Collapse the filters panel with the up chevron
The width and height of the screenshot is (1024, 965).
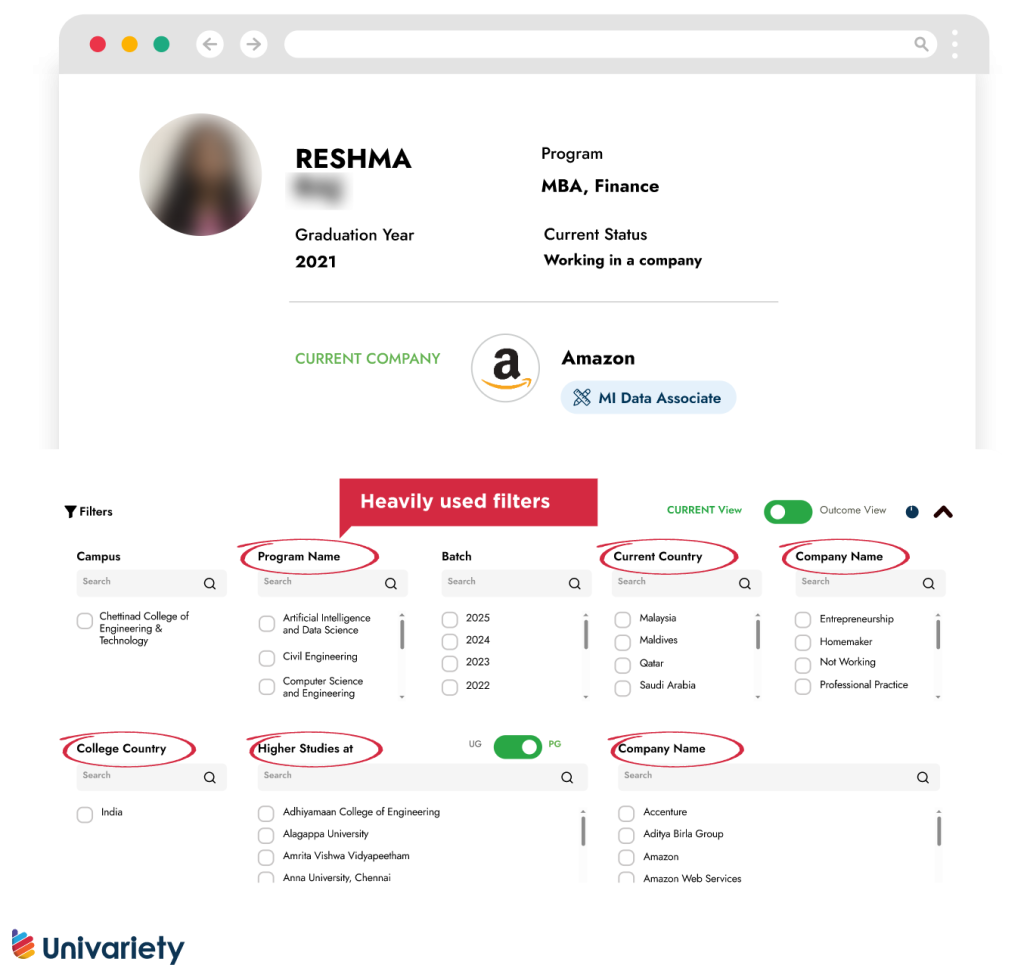pyautogui.click(x=943, y=513)
